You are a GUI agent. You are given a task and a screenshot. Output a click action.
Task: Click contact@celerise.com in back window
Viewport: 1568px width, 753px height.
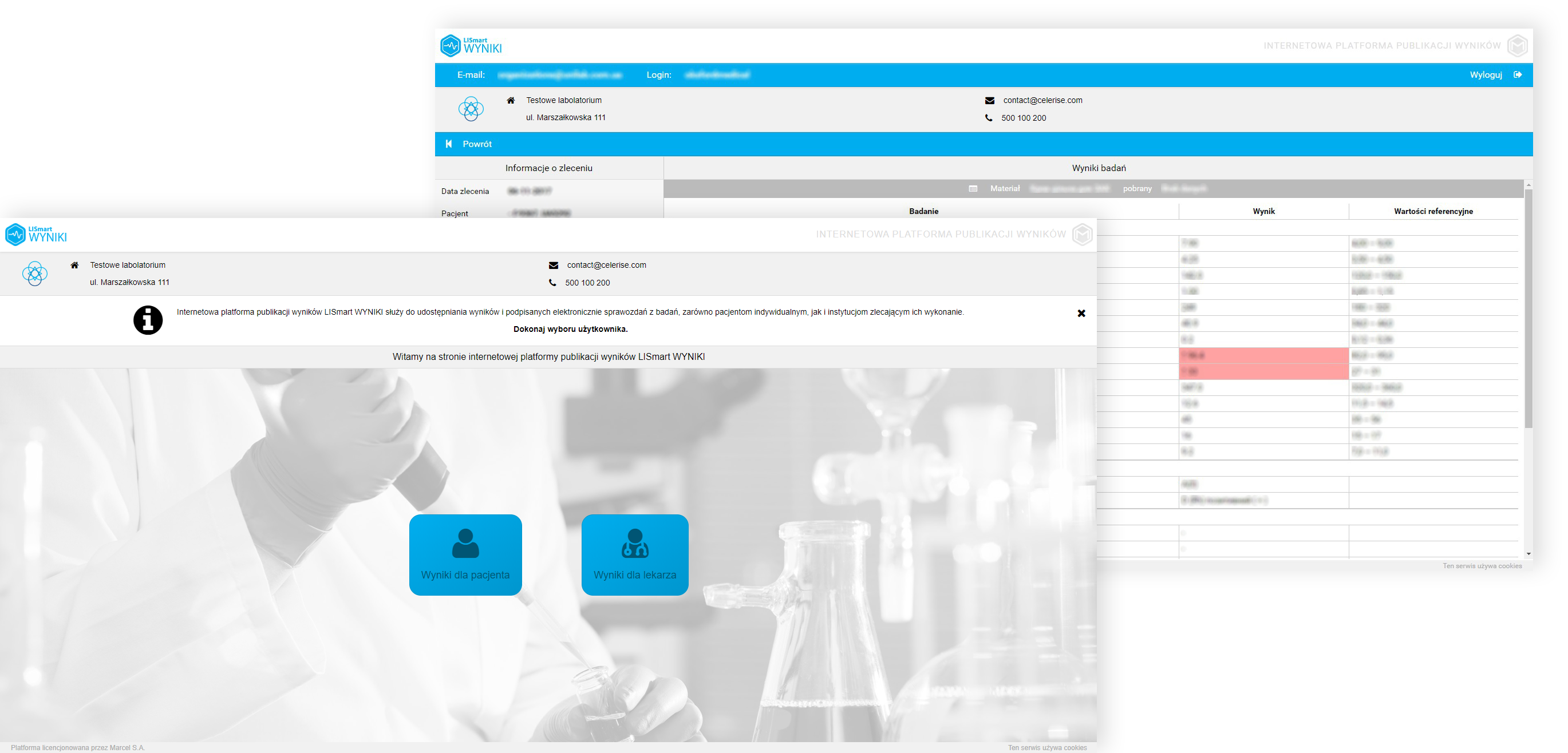pos(1042,100)
